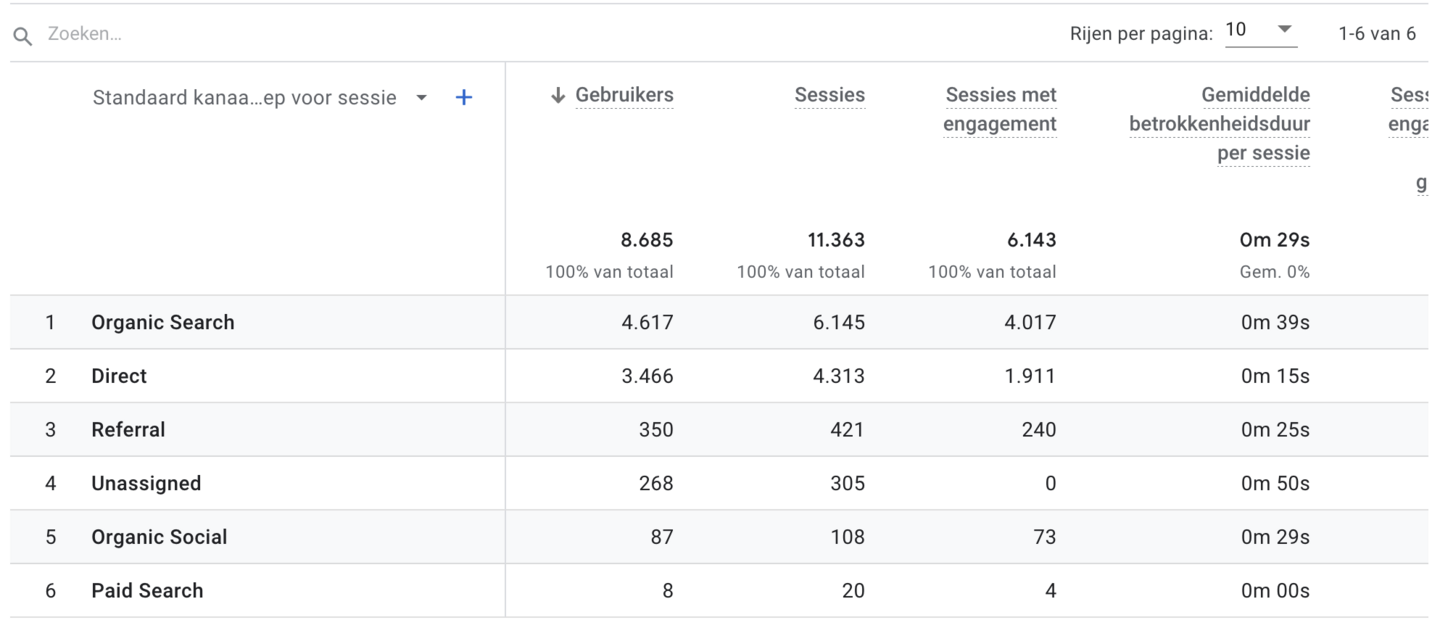
Task: Select the Organic Search row
Action: click(x=163, y=322)
